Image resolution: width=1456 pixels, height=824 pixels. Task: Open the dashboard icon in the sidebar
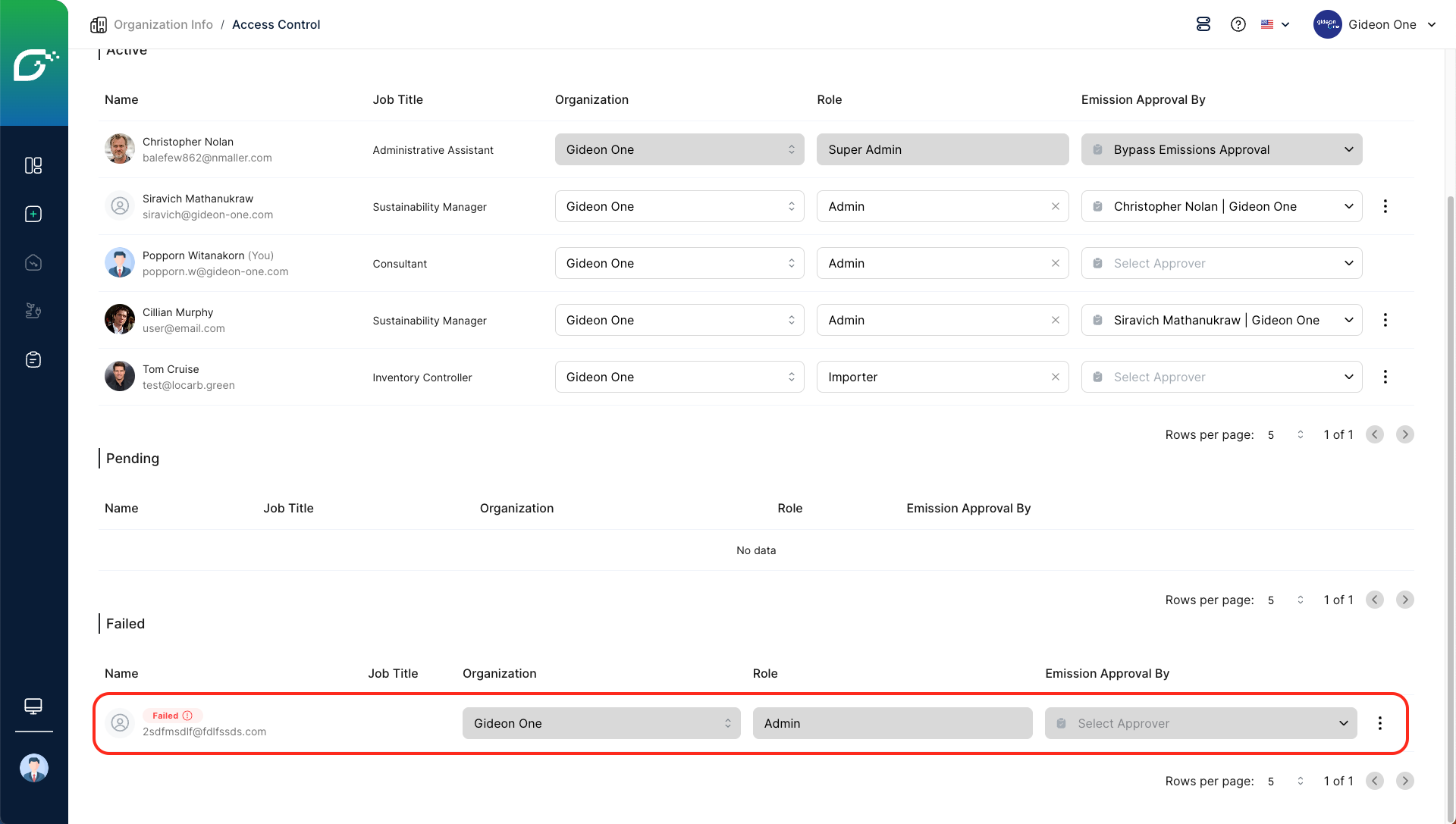click(x=33, y=165)
